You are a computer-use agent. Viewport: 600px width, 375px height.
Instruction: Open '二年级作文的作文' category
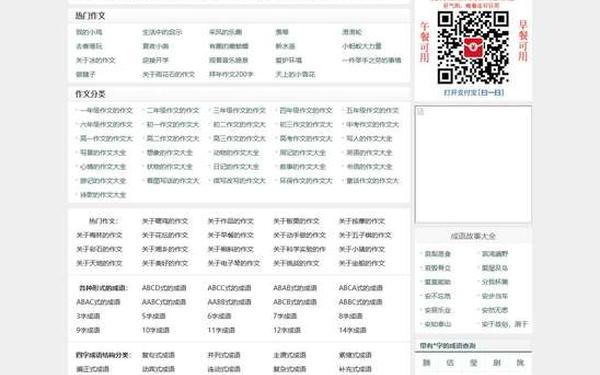coord(173,111)
